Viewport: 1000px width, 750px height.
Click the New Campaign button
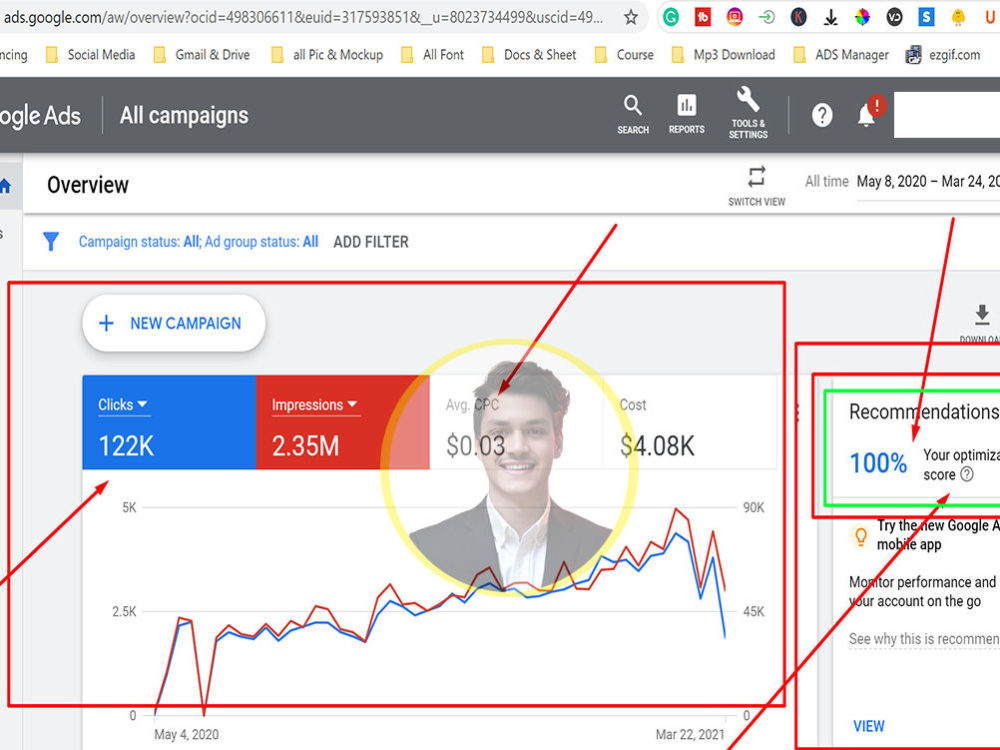coord(173,323)
